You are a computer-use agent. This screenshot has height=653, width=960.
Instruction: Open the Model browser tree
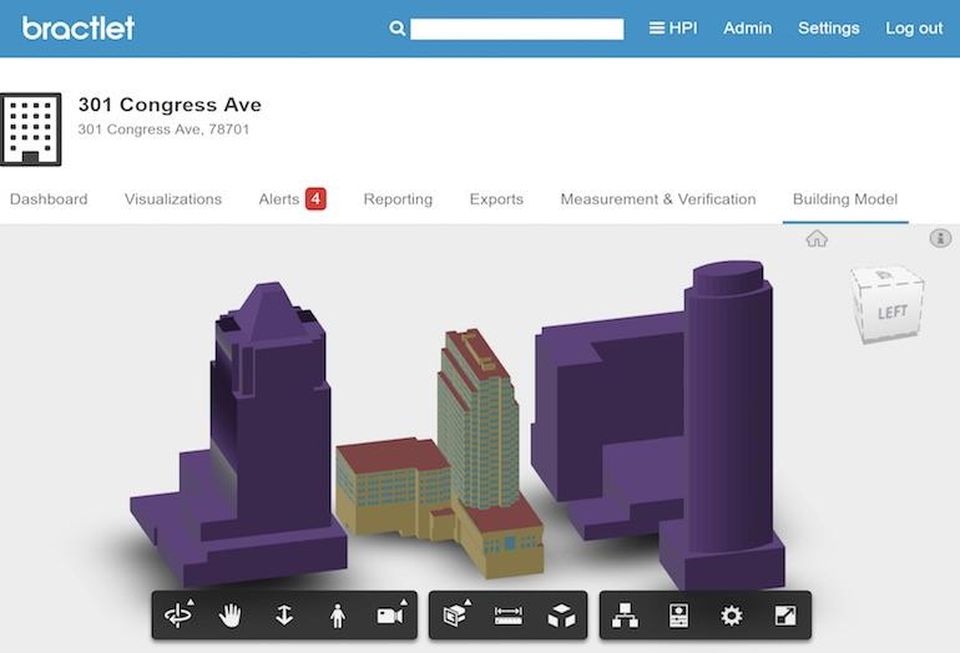tap(625, 616)
